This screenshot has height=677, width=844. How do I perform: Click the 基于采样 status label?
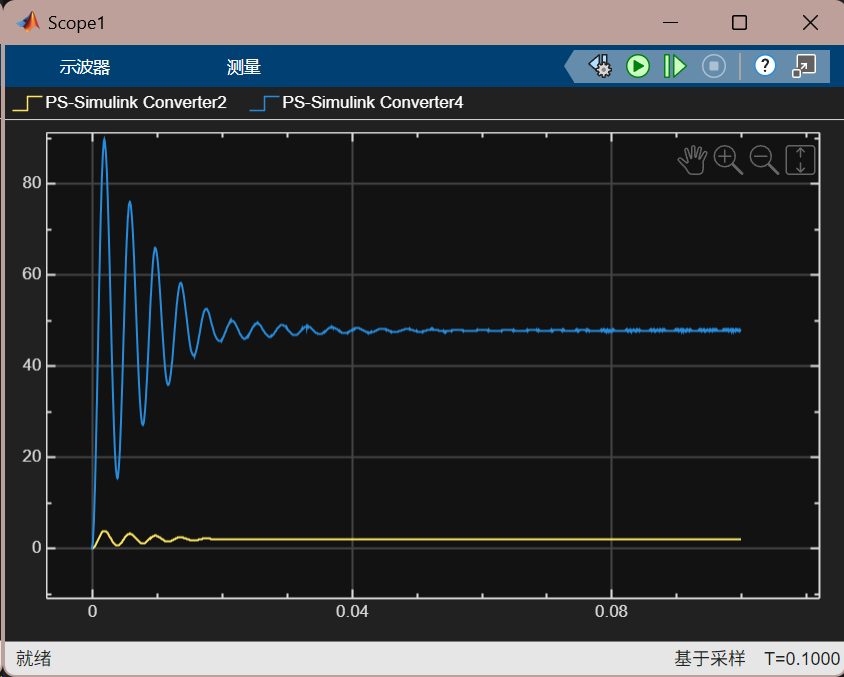click(710, 658)
